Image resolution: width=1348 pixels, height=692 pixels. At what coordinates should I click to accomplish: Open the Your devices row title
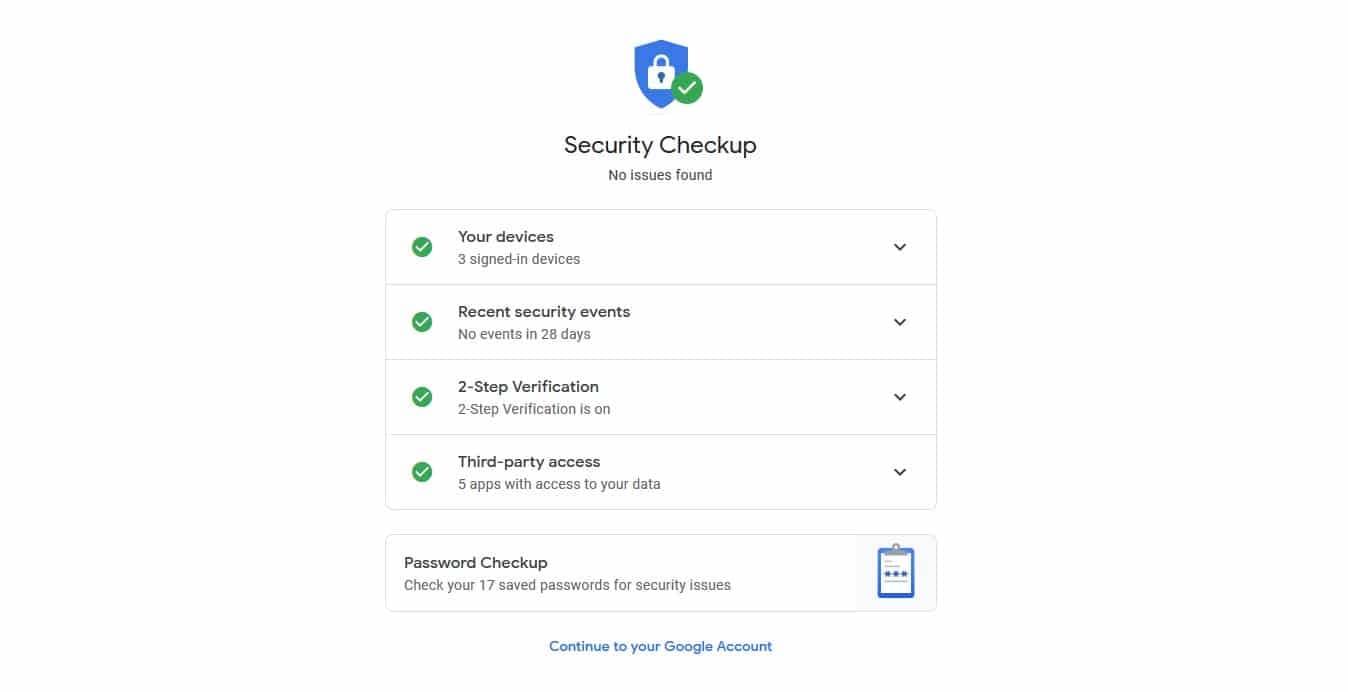point(506,237)
